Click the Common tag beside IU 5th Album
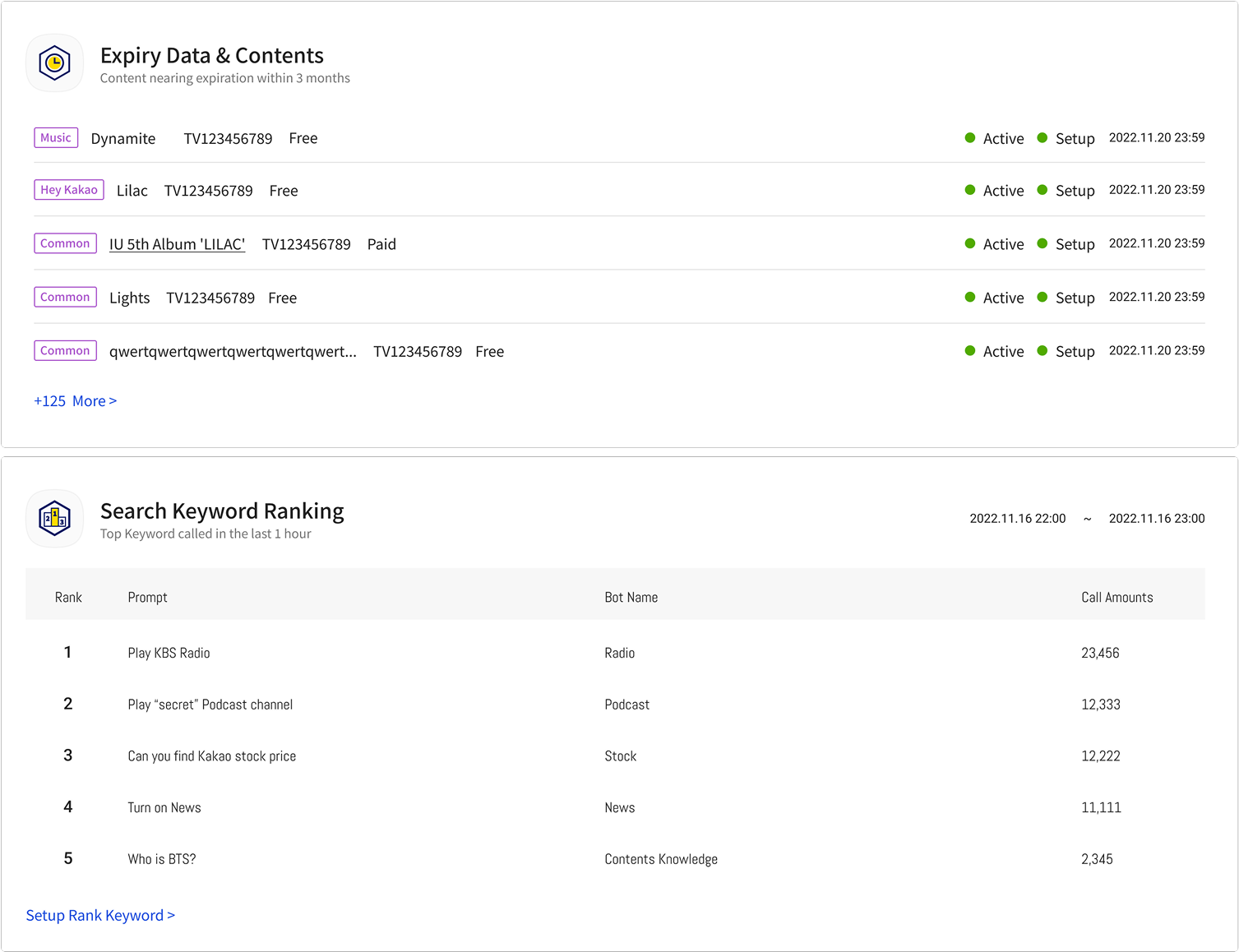 (65, 243)
